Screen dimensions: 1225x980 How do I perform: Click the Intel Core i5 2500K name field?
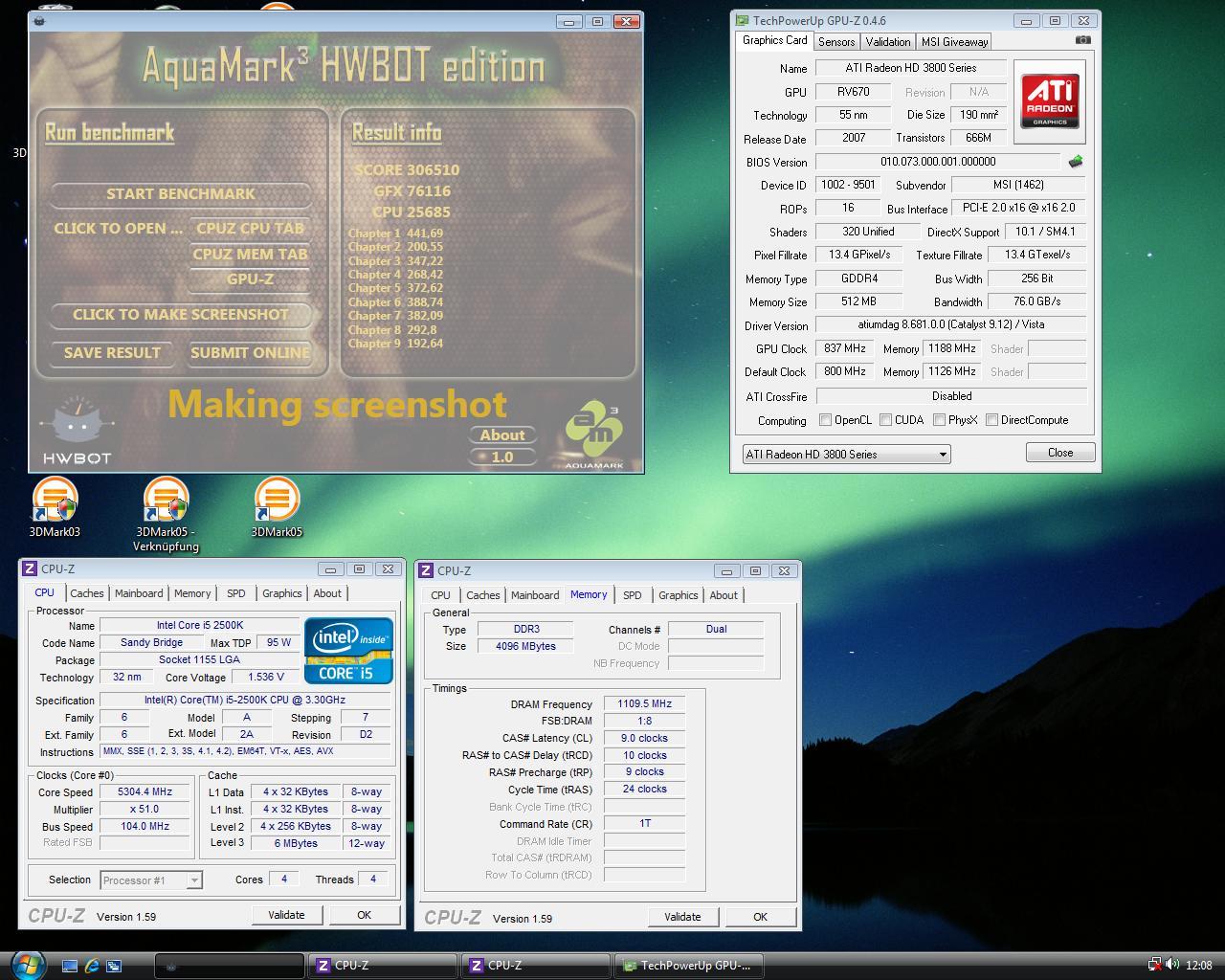[x=200, y=626]
